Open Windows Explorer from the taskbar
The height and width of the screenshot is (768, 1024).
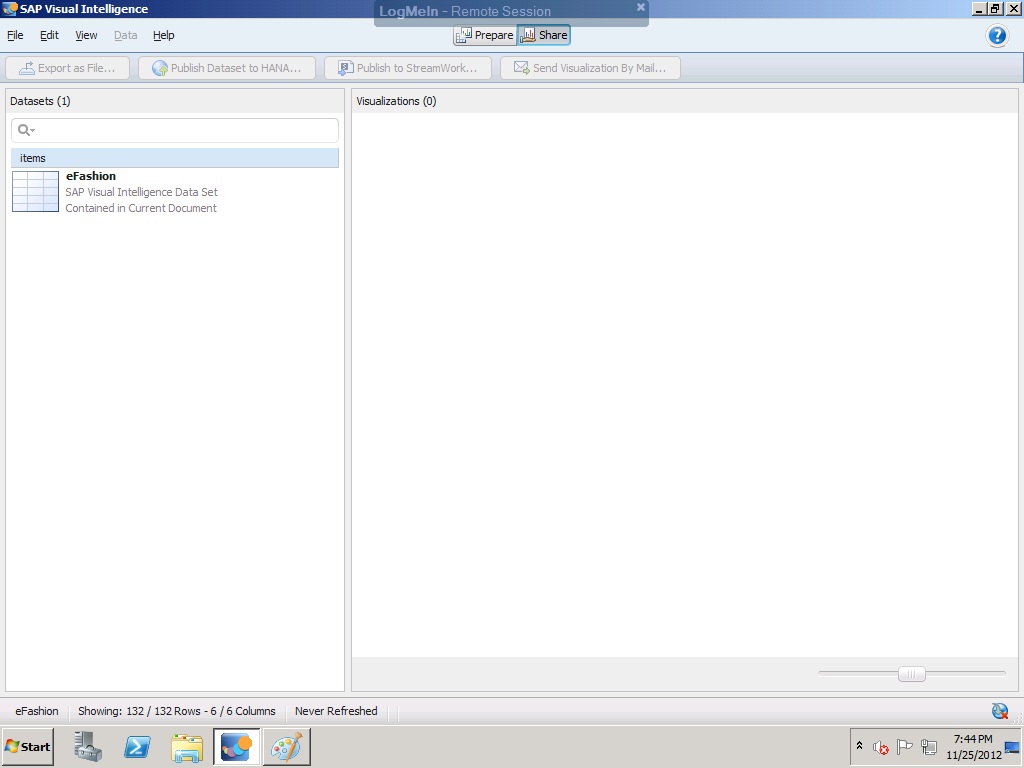(x=187, y=747)
